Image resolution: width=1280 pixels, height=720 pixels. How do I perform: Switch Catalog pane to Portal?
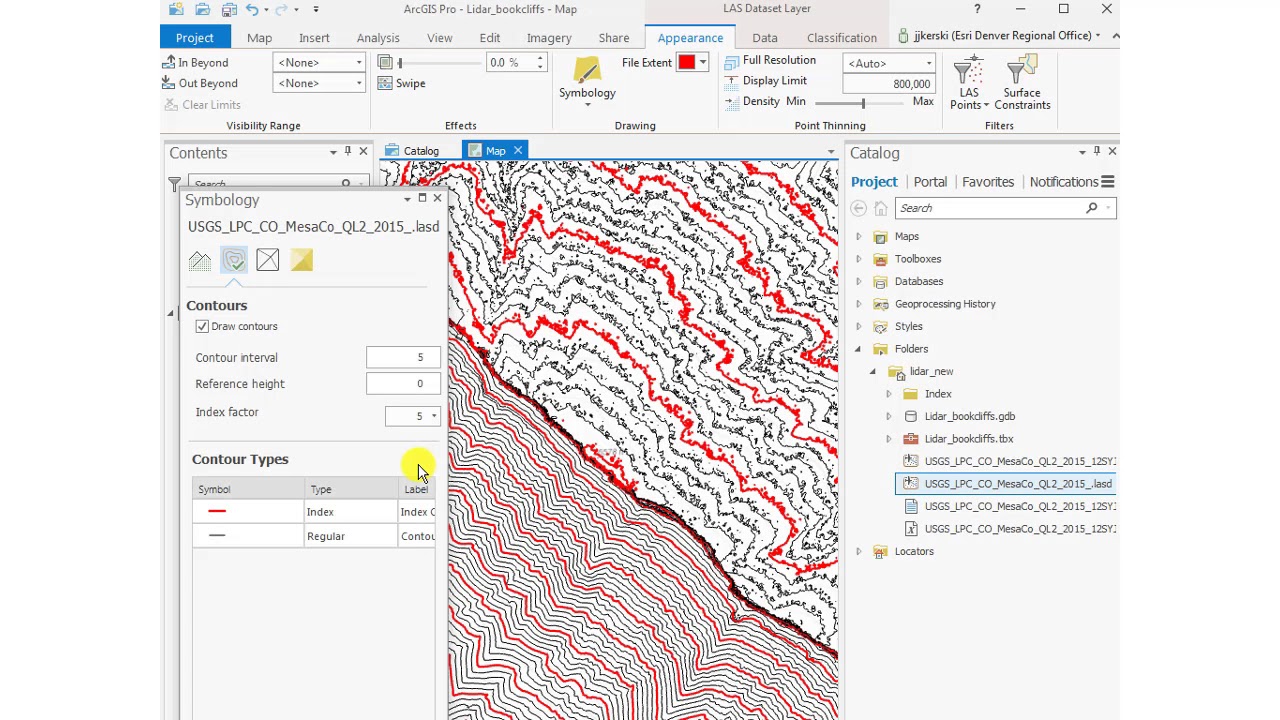tap(930, 182)
